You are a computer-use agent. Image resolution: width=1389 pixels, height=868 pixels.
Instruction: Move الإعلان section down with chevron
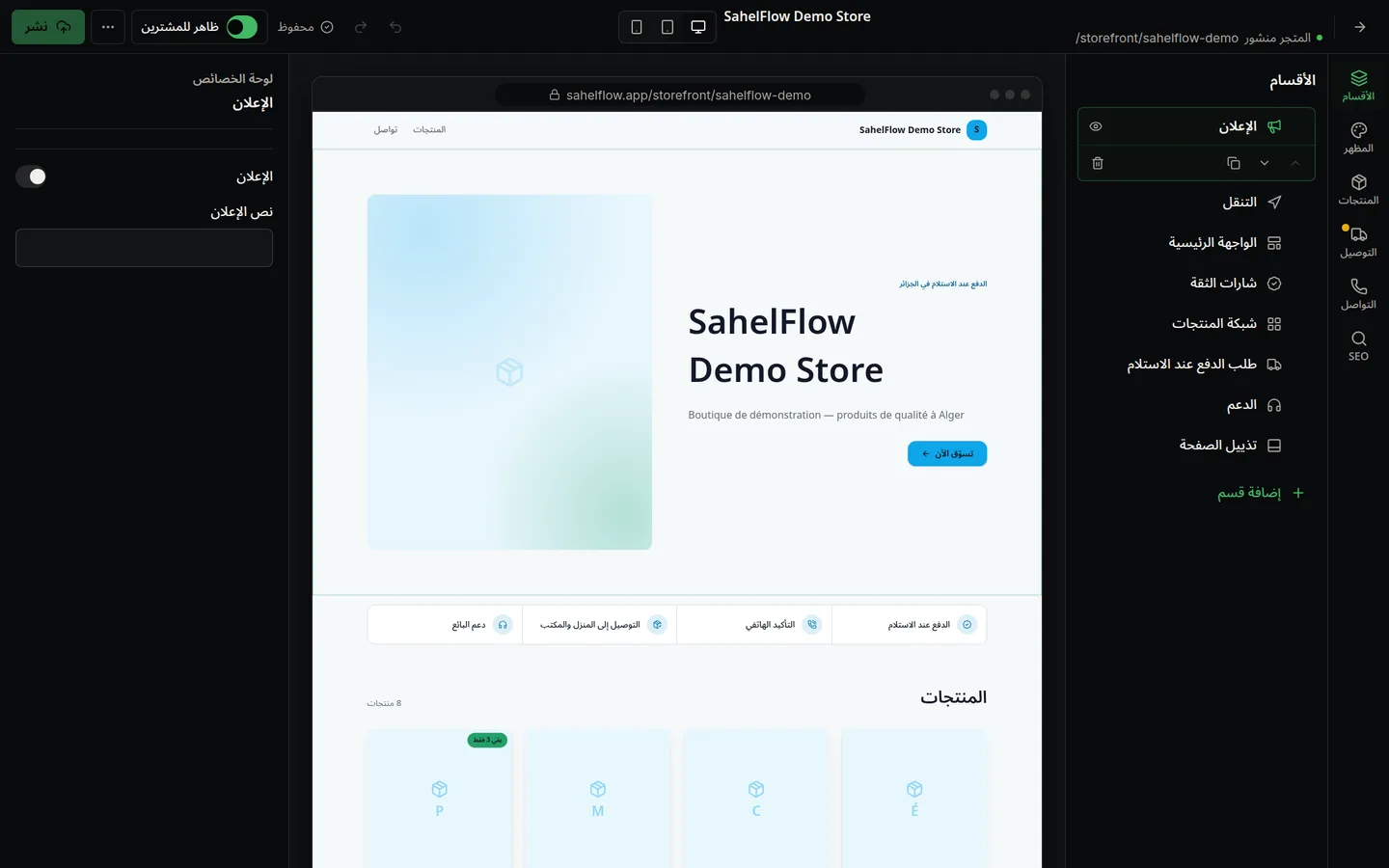[1265, 163]
